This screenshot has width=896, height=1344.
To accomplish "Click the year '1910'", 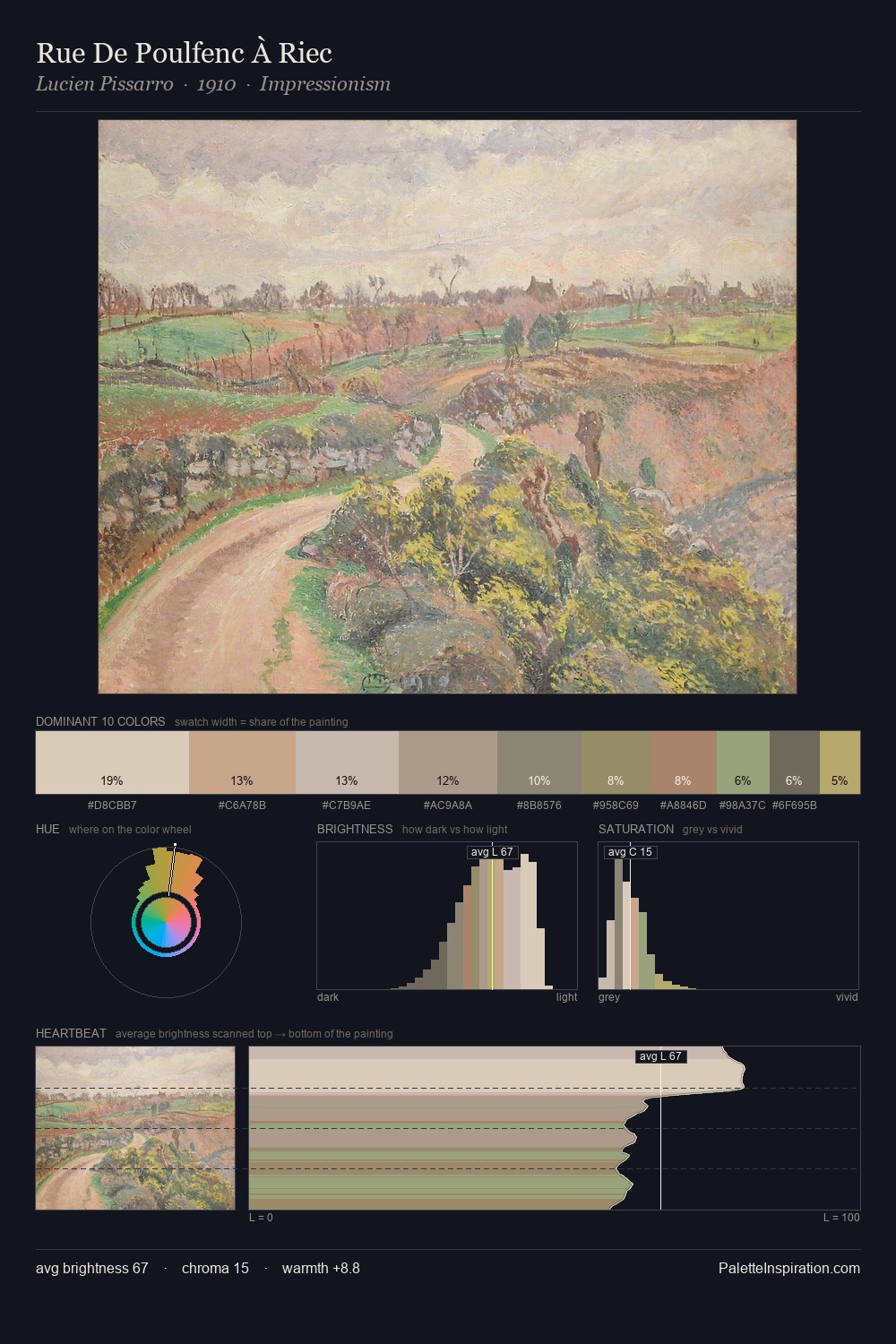I will click(216, 84).
